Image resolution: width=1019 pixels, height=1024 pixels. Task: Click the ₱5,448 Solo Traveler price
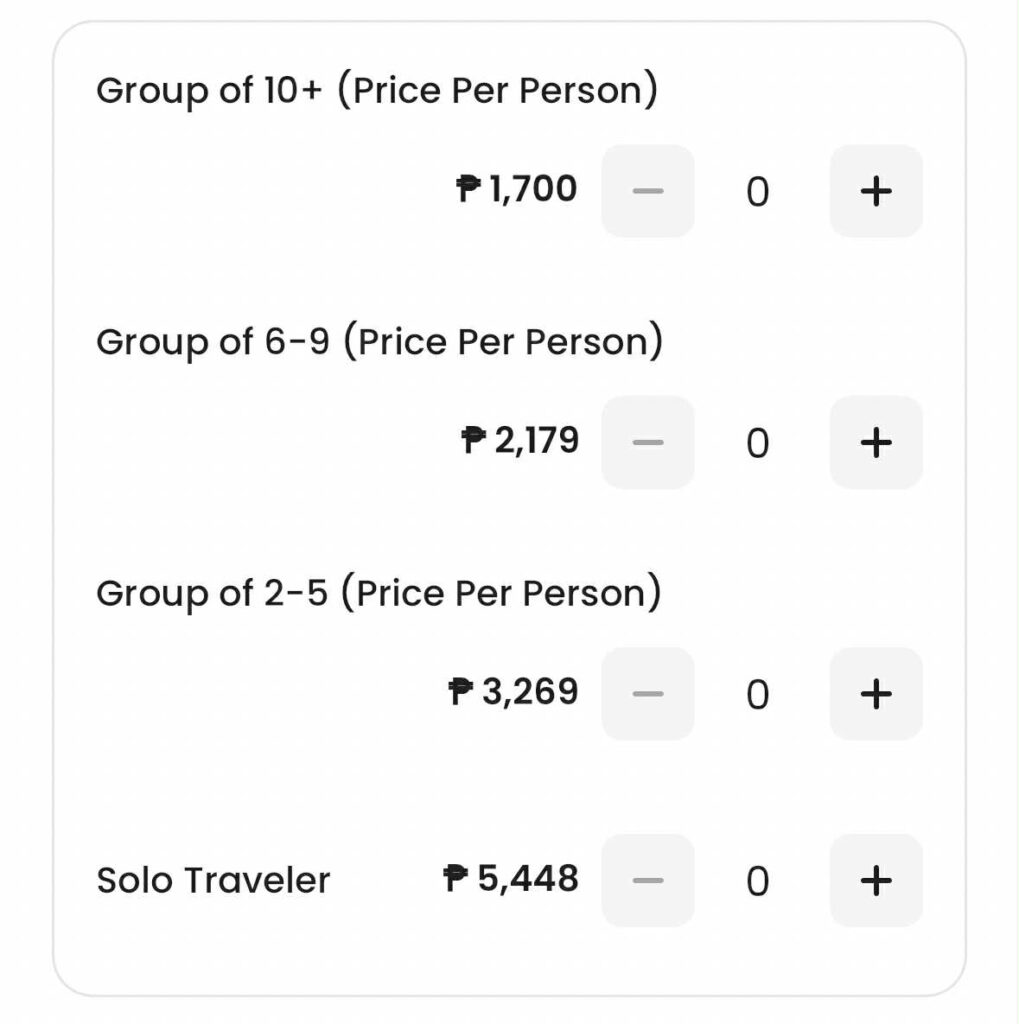click(x=511, y=879)
